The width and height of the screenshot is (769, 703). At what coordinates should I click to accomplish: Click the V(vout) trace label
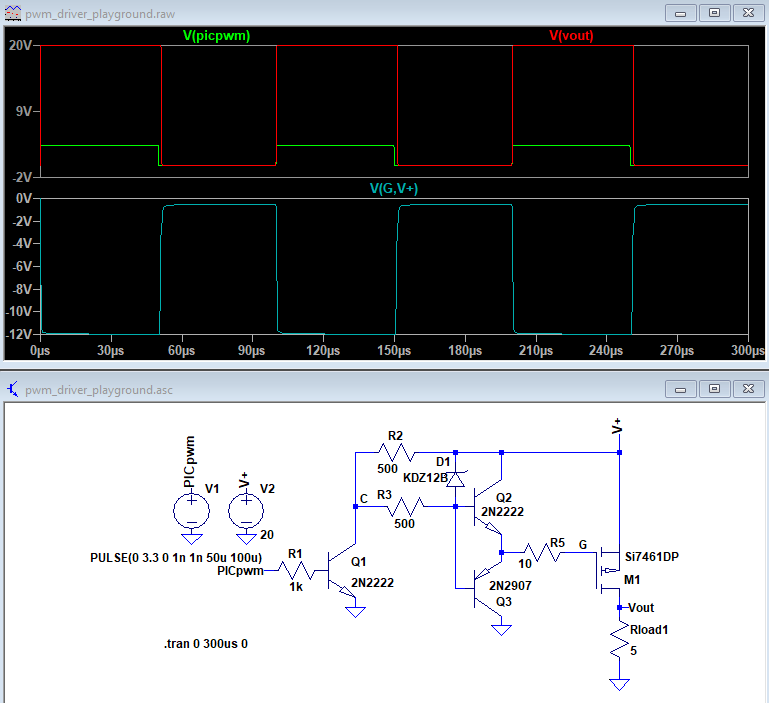coord(571,36)
